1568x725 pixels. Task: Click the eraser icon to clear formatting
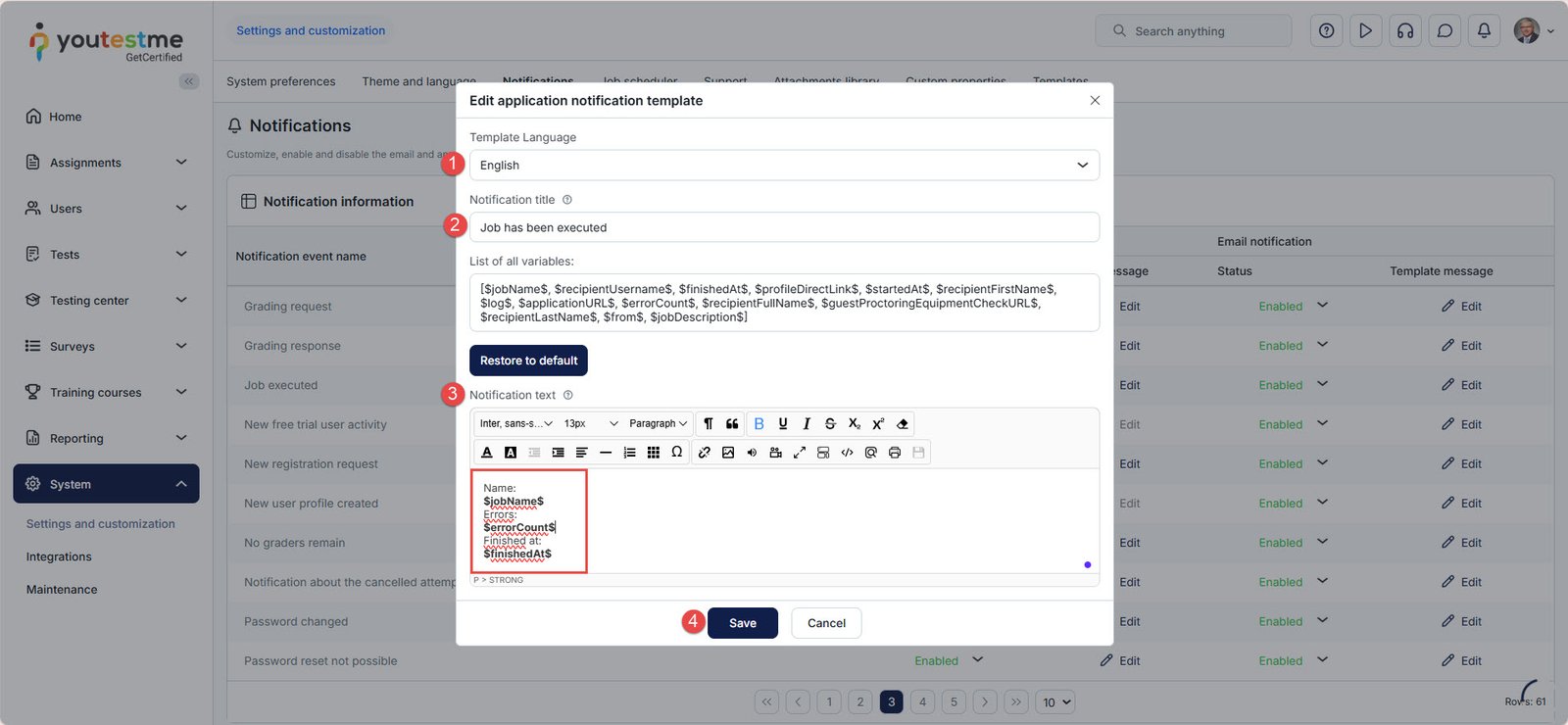click(x=903, y=424)
